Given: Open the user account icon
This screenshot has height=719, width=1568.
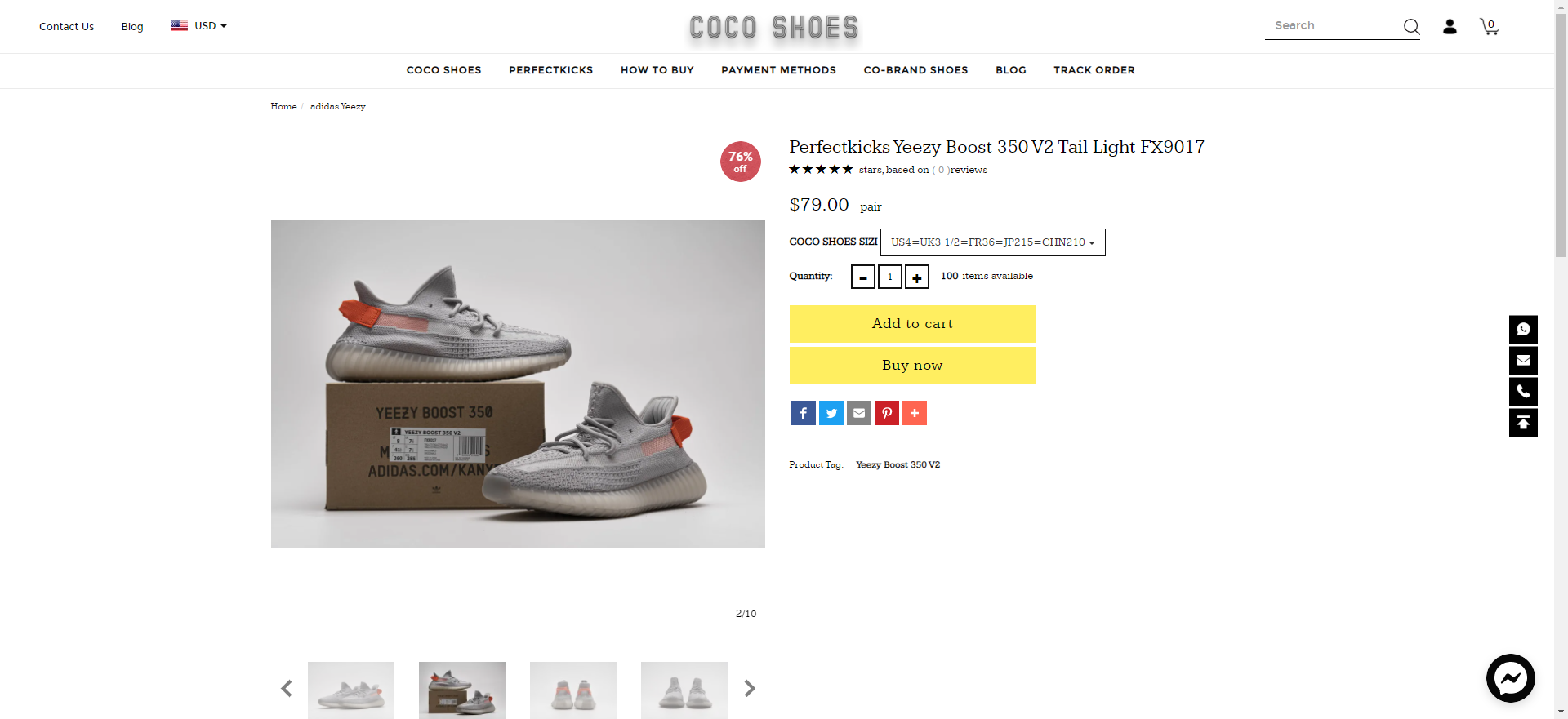Looking at the screenshot, I should 1450,27.
